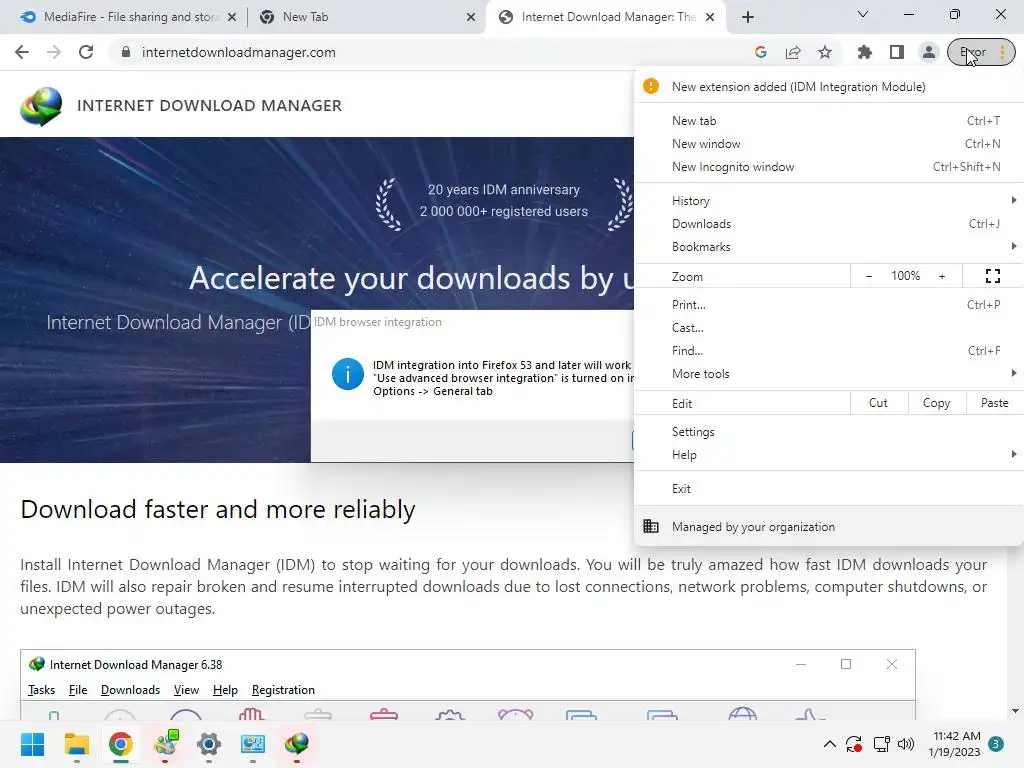The width and height of the screenshot is (1024, 768).
Task: Click the notification badge showing 3
Action: pyautogui.click(x=996, y=744)
